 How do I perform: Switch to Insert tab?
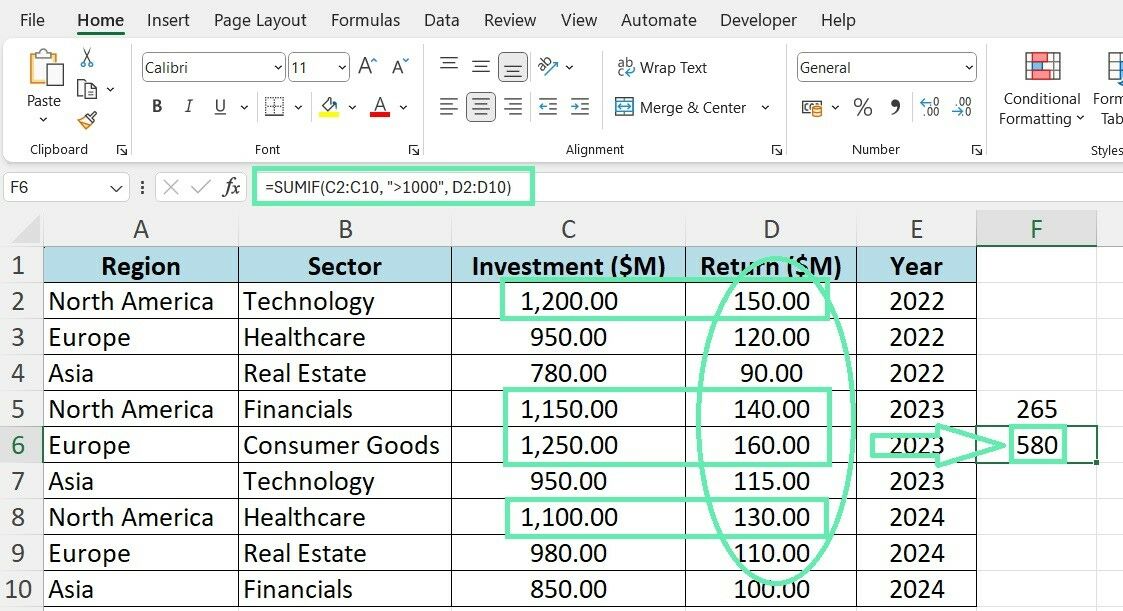(x=168, y=20)
